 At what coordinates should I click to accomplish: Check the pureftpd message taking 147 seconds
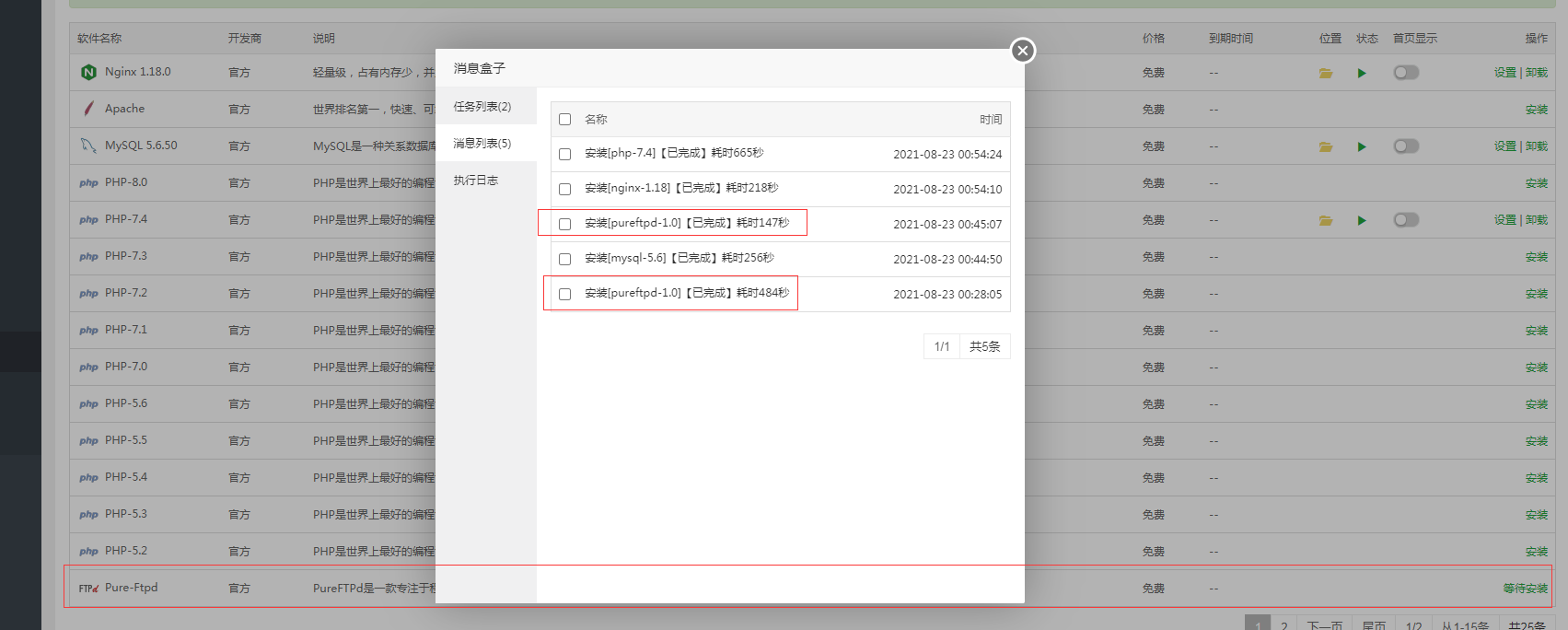[x=565, y=225]
